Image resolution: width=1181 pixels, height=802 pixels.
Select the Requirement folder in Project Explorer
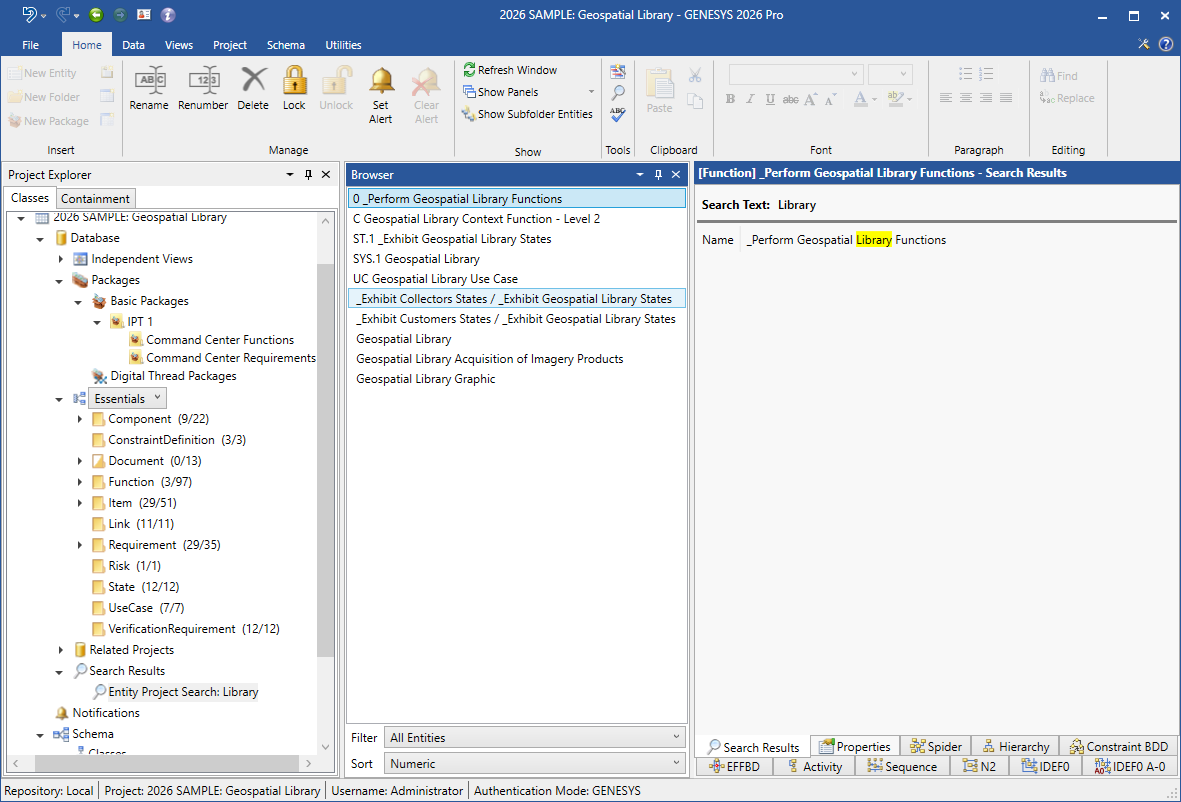(x=142, y=545)
